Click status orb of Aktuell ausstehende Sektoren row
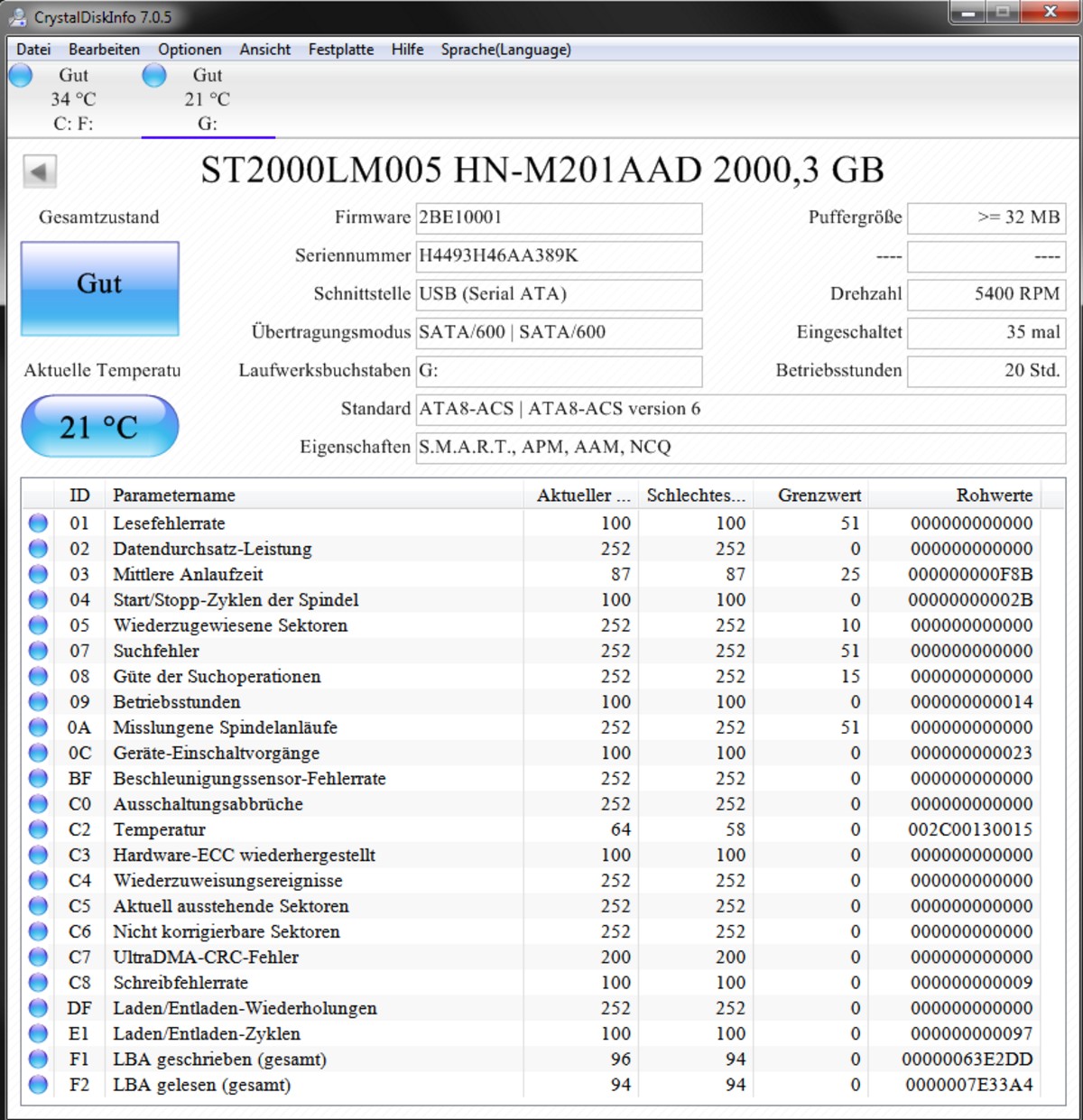The image size is (1083, 1120). [x=38, y=906]
